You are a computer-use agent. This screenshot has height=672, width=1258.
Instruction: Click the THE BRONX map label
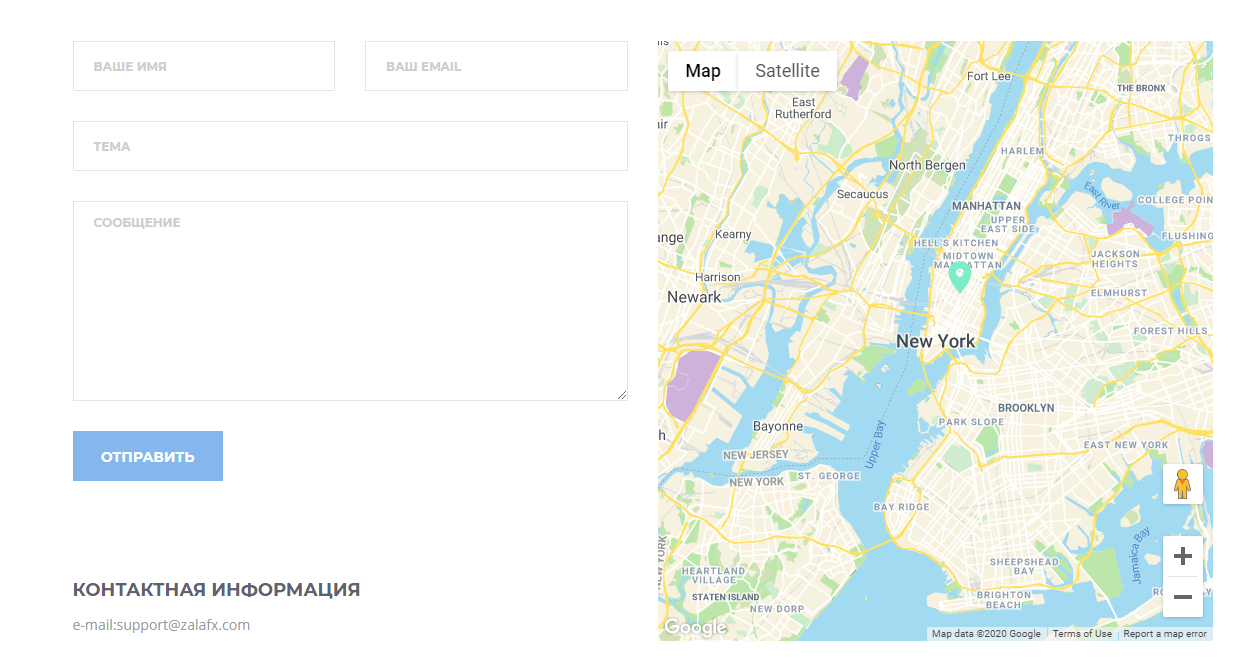point(1141,88)
